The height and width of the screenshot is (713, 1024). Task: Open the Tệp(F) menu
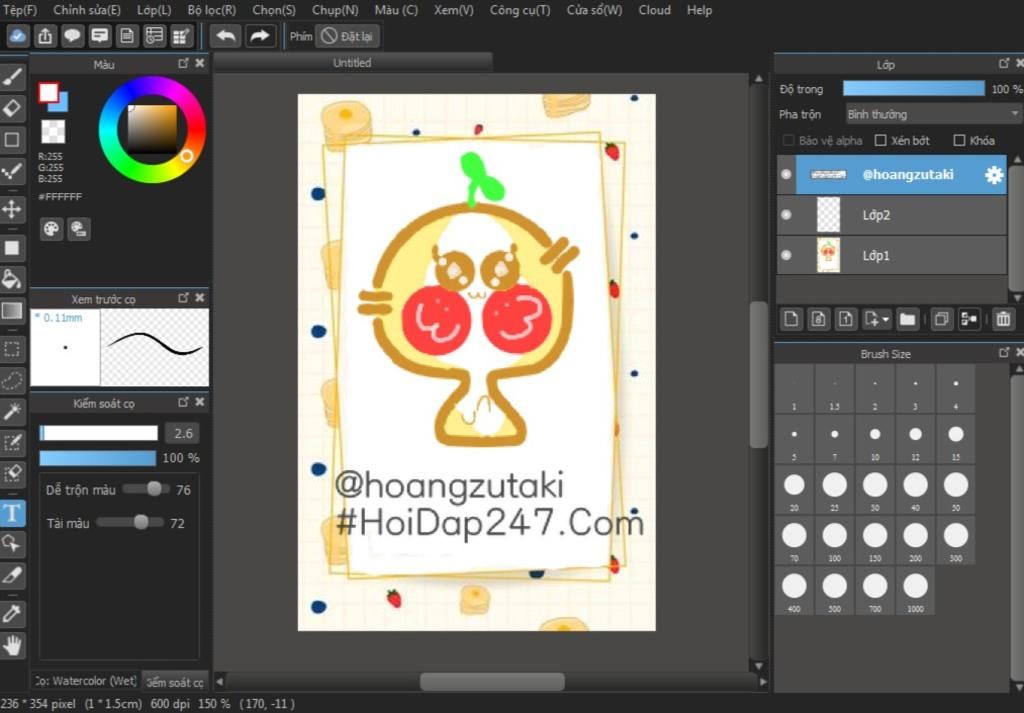coord(20,10)
